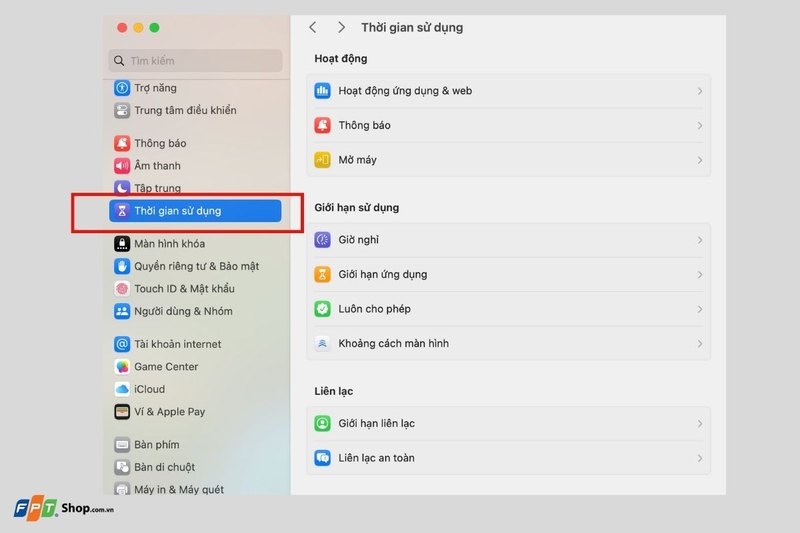Expand the Liên lạc an toàn chevron
Image resolution: width=800 pixels, height=533 pixels.
(699, 459)
